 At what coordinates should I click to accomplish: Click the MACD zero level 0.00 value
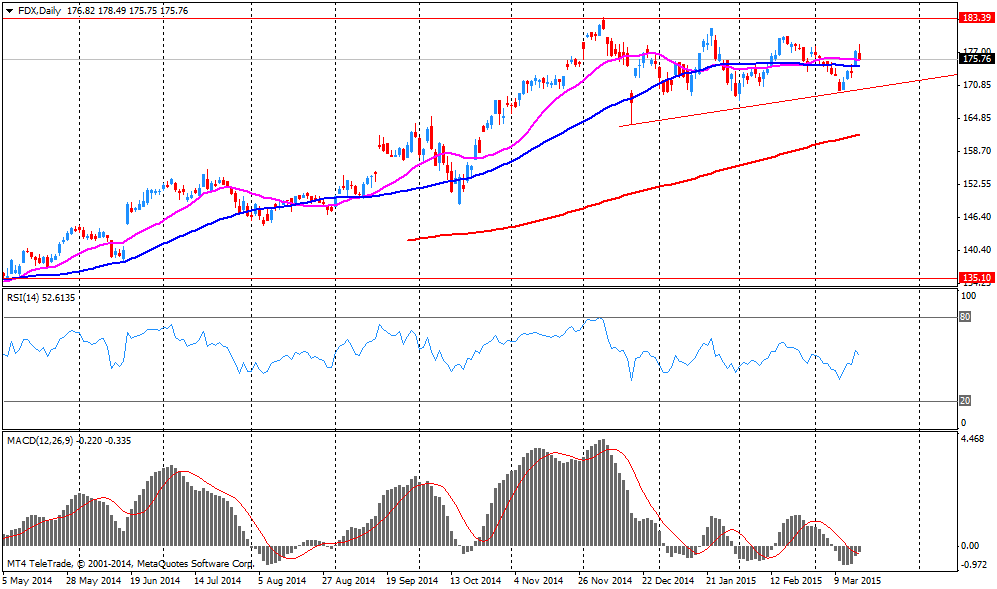[970, 546]
